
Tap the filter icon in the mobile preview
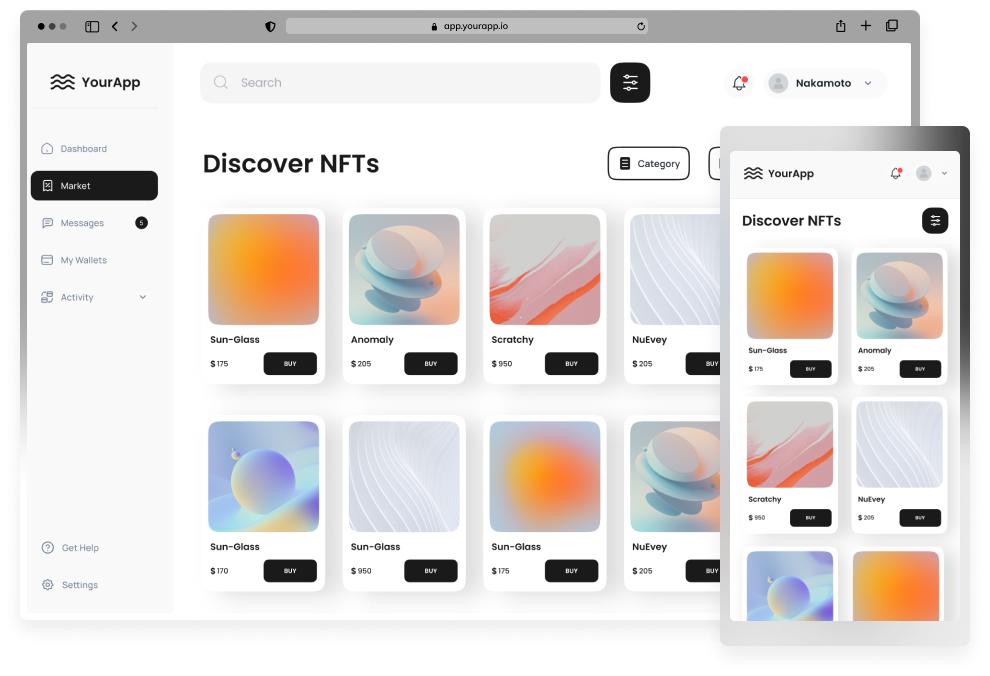pyautogui.click(x=935, y=221)
